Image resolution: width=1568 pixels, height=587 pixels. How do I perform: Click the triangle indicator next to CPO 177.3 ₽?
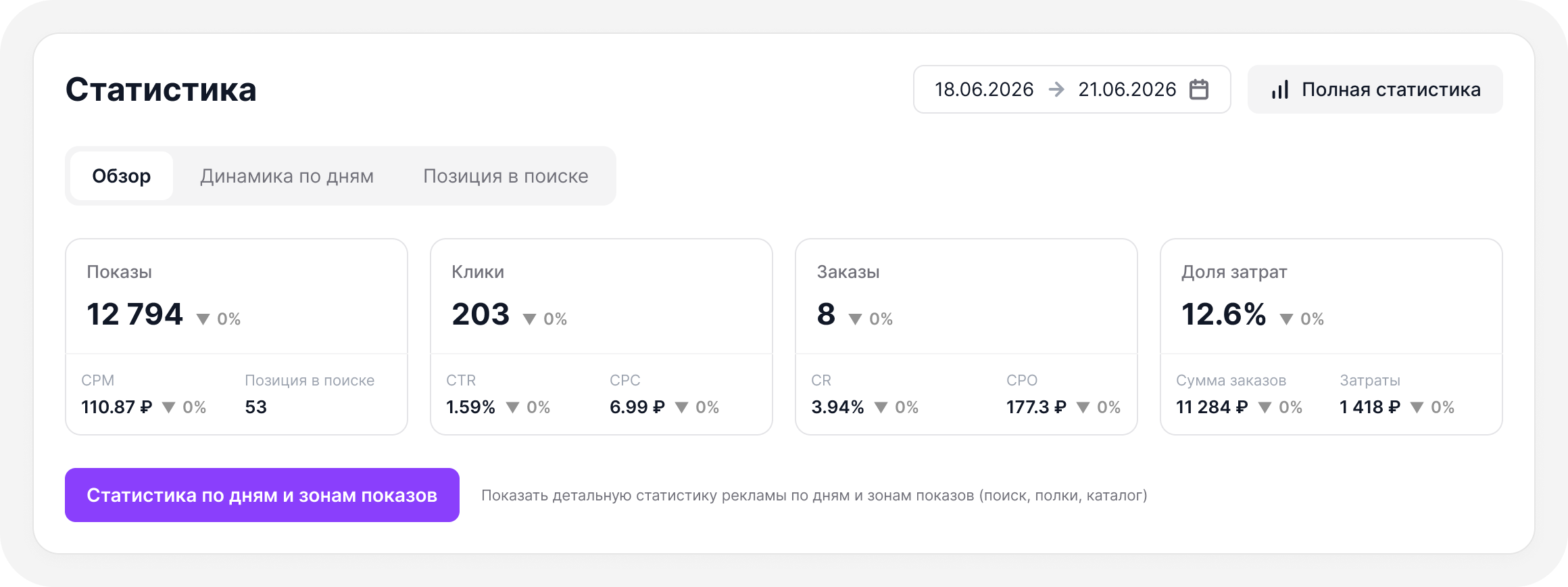[1083, 407]
